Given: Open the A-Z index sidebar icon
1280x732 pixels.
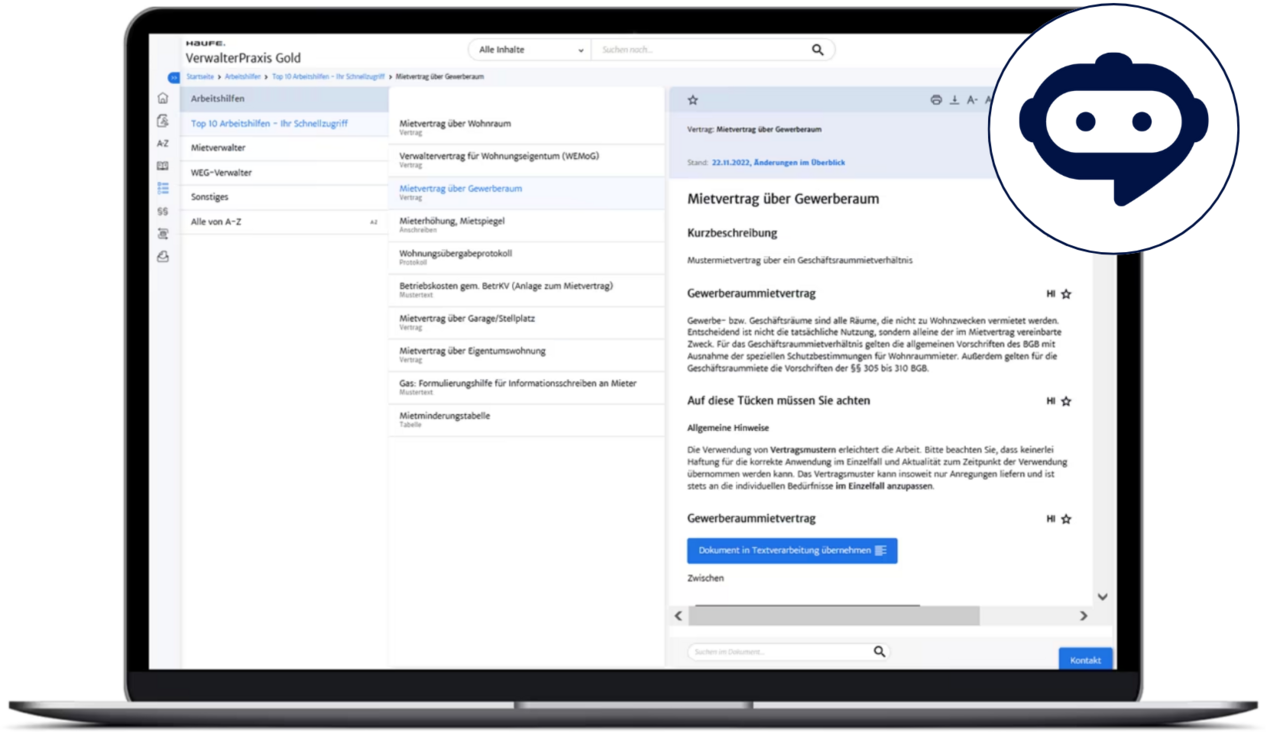Looking at the screenshot, I should point(163,143).
